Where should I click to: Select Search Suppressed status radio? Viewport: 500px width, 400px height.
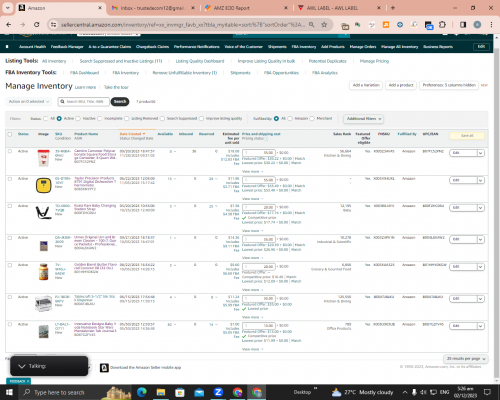tap(162, 118)
